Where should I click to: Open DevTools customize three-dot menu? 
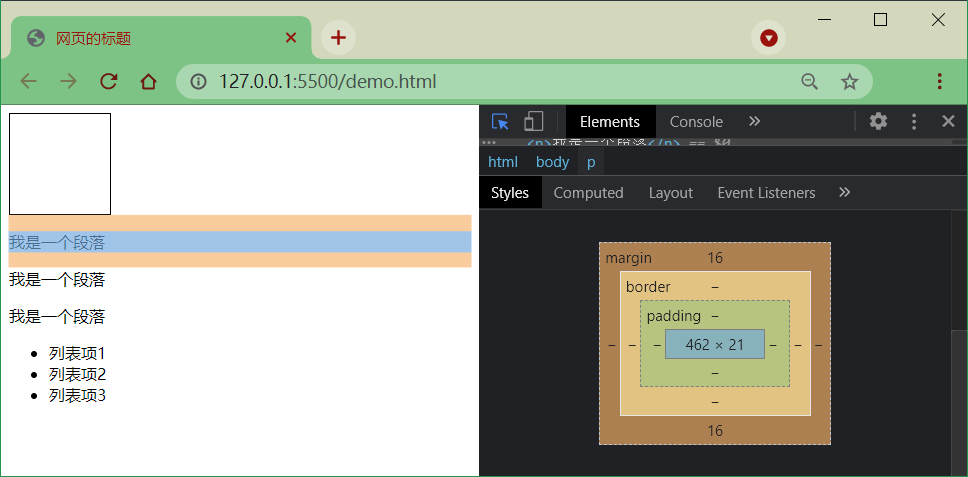click(914, 122)
